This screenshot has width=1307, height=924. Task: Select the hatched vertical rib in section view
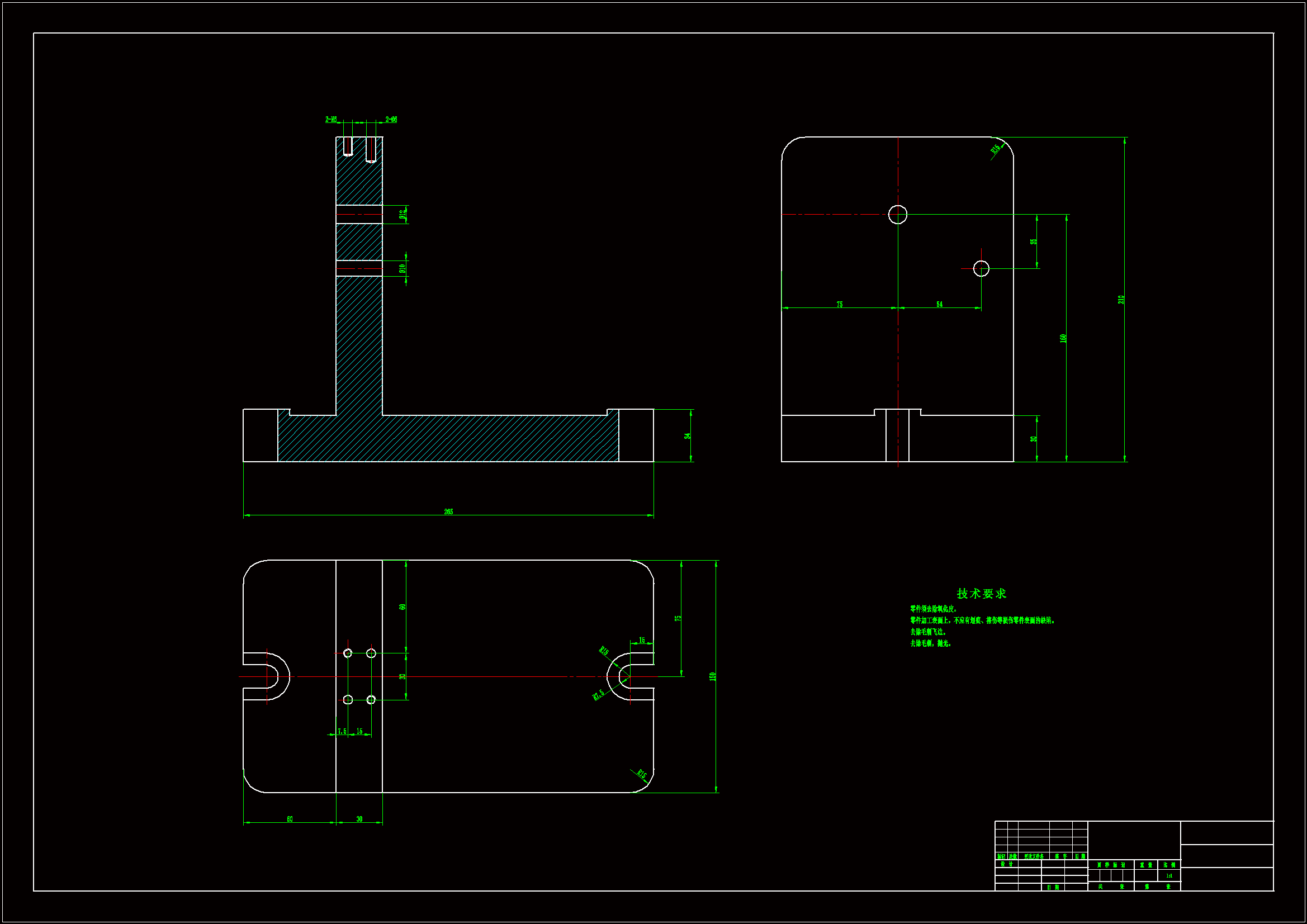coord(359,342)
